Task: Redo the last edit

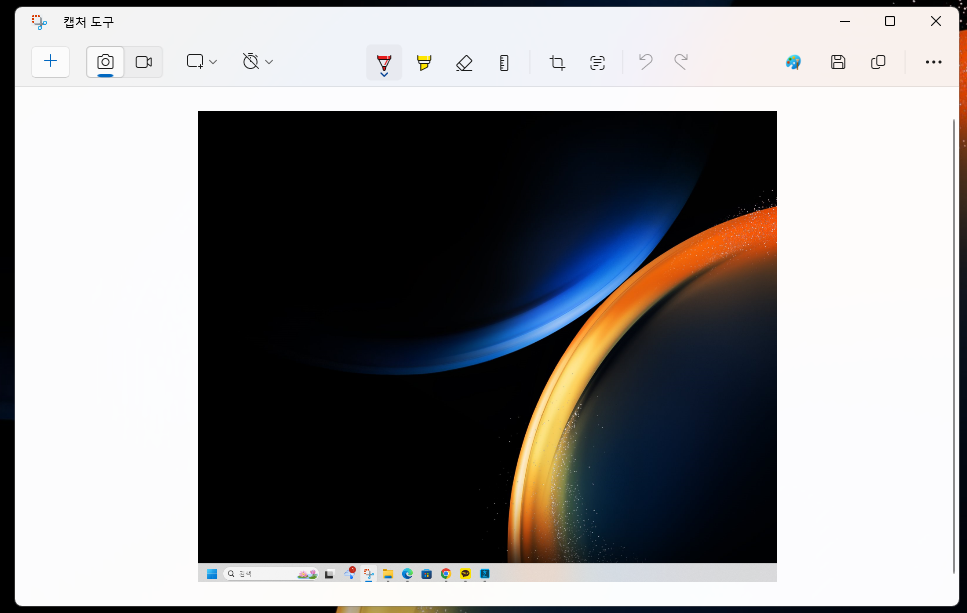Action: (x=681, y=62)
